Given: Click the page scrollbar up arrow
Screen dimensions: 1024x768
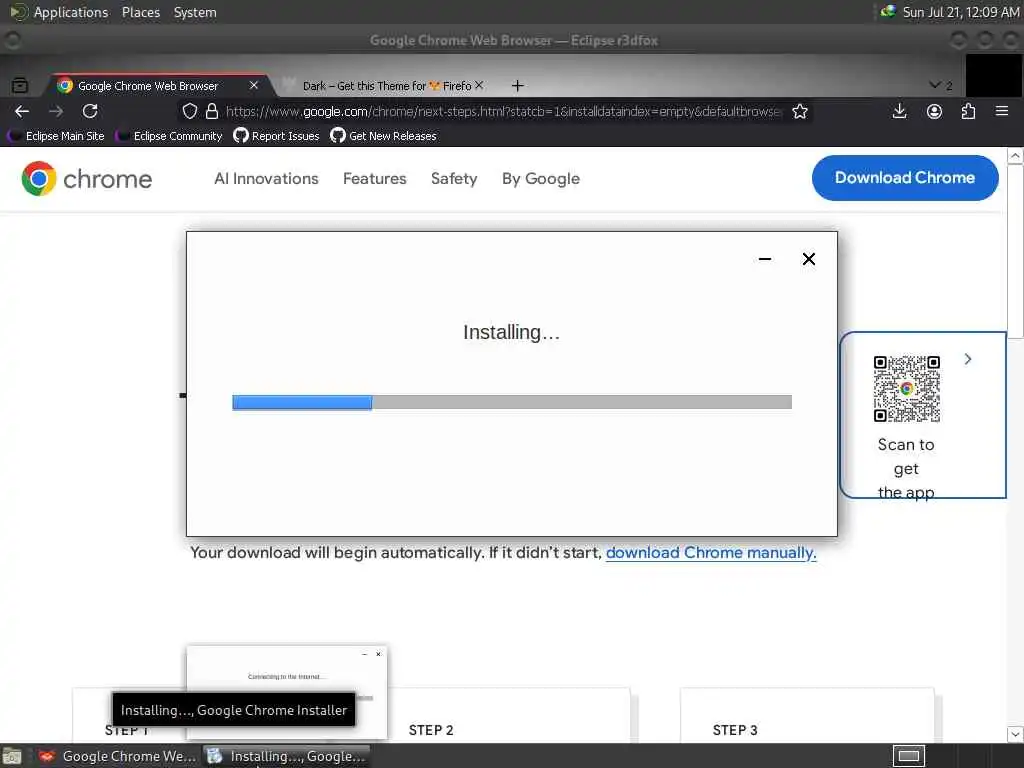Looking at the screenshot, I should (x=1015, y=156).
